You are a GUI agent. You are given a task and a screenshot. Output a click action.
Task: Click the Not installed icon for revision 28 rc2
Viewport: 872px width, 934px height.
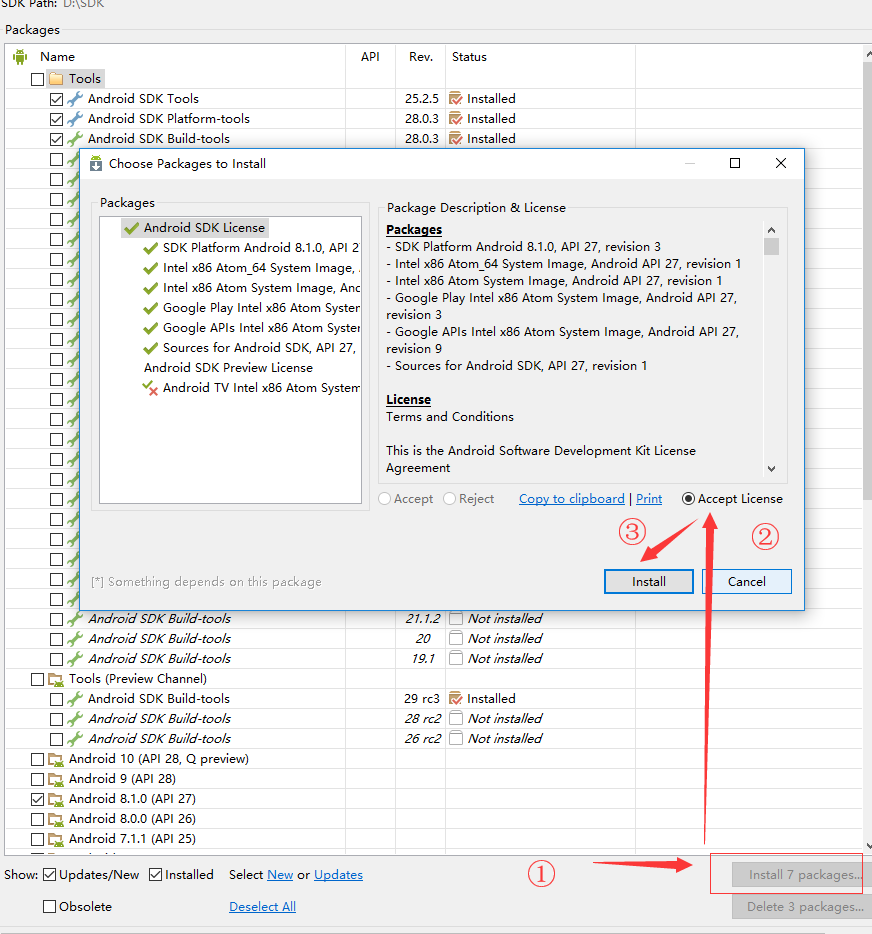point(456,718)
